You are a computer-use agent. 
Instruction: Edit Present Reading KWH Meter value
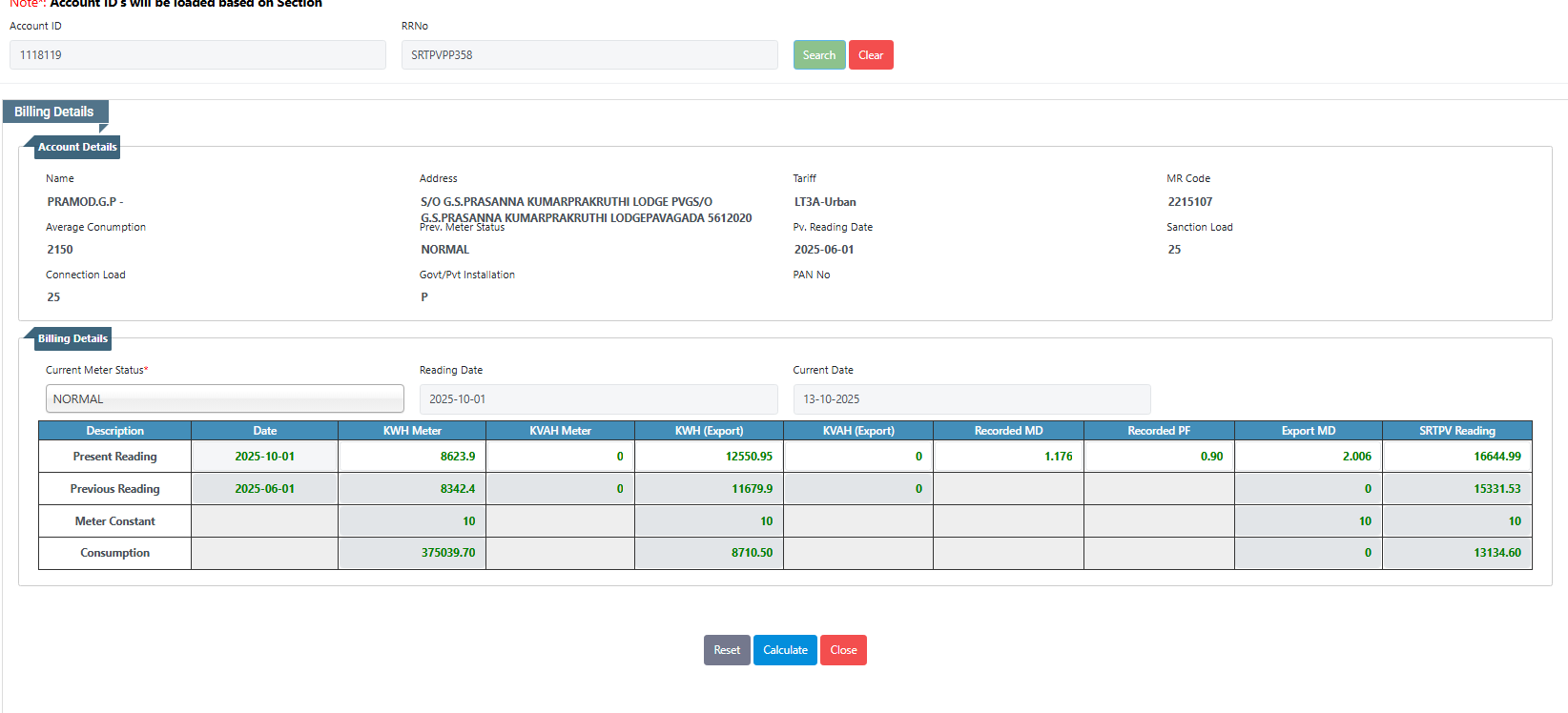(x=412, y=457)
